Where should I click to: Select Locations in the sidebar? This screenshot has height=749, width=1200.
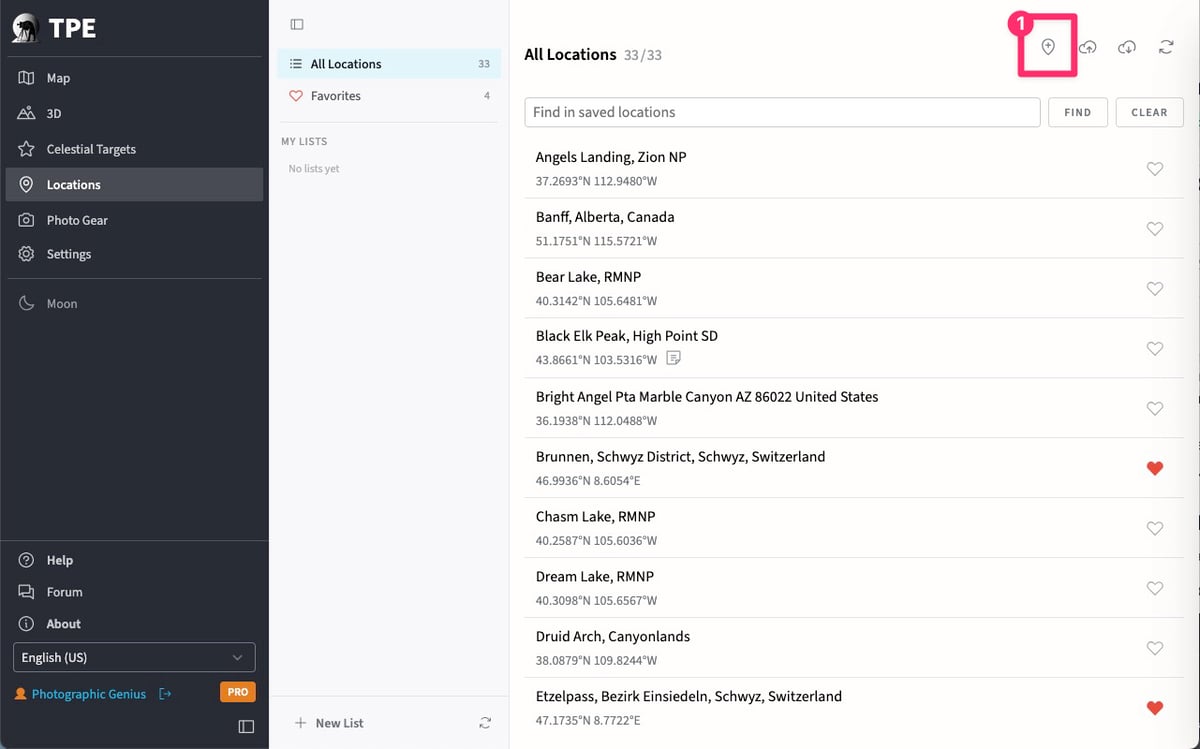tap(134, 184)
